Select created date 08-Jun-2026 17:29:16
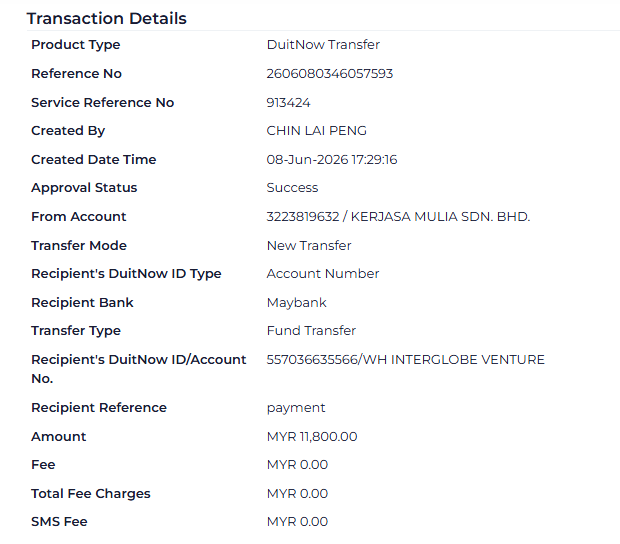The height and width of the screenshot is (544, 620). click(332, 160)
